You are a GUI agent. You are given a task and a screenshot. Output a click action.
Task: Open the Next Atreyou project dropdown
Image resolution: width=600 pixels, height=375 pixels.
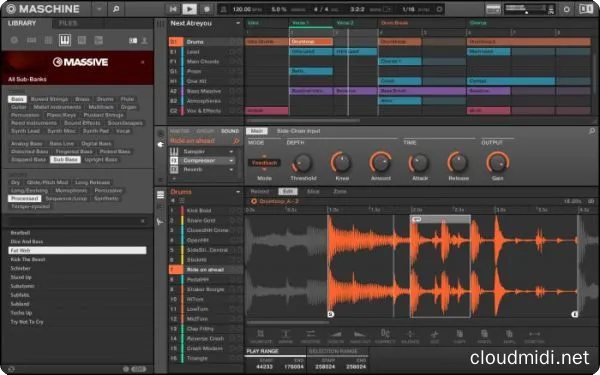[238, 23]
